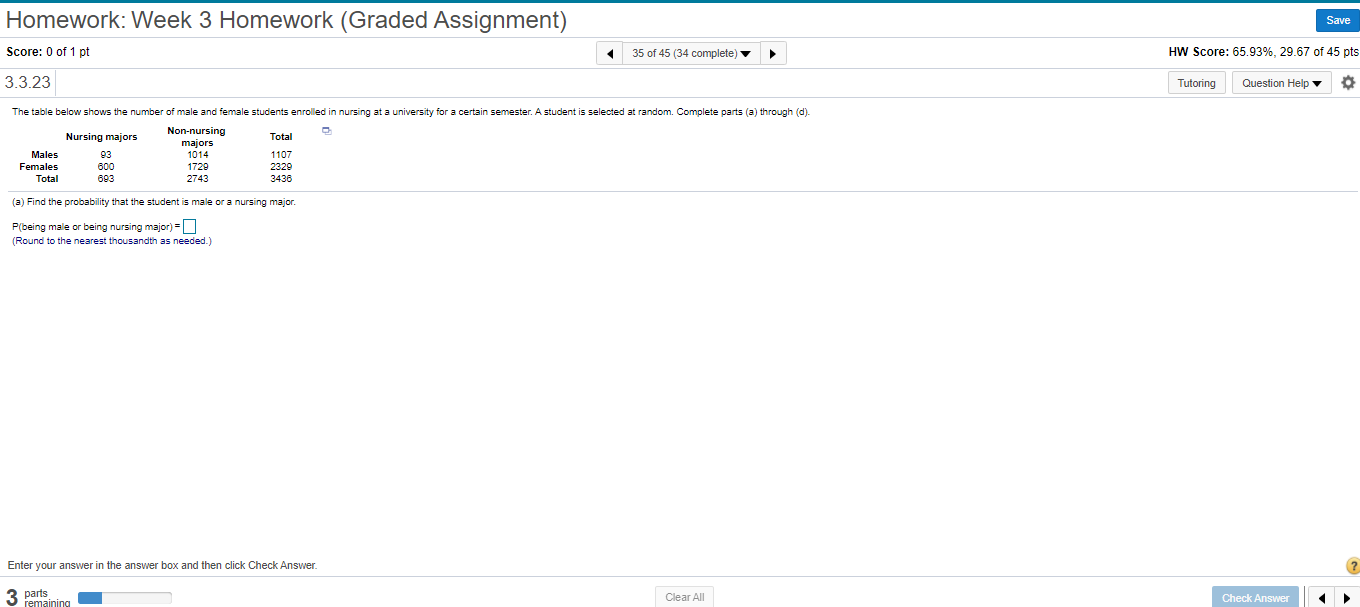
Task: Open the pop-out table icon
Action: [x=325, y=130]
